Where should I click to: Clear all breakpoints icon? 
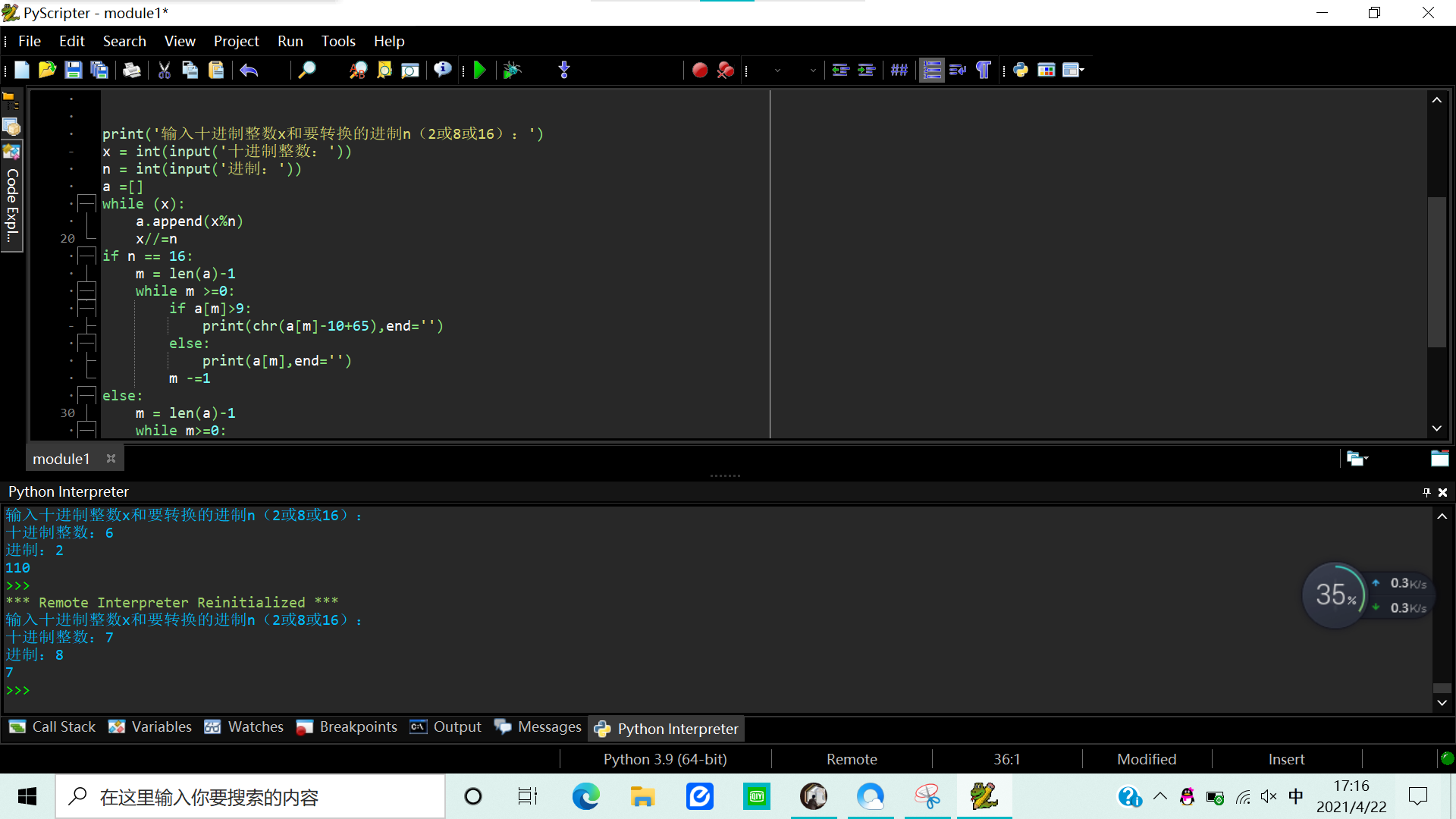click(x=725, y=70)
